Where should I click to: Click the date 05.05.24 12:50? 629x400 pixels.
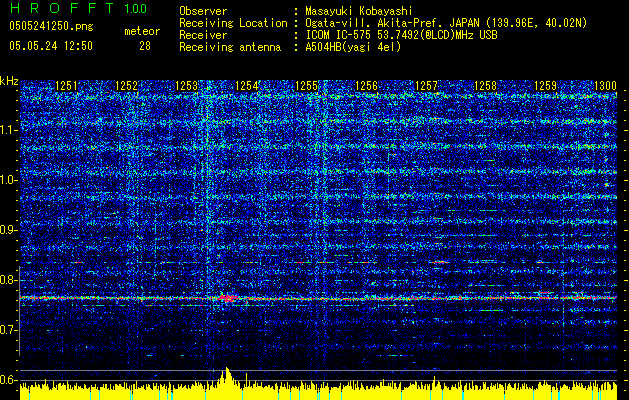pyautogui.click(x=51, y=46)
